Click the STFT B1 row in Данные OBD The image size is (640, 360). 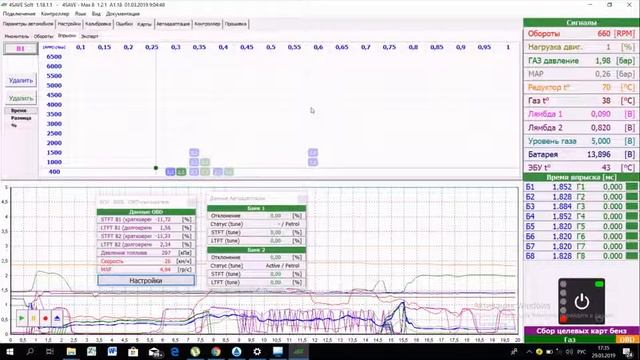[x=146, y=219]
